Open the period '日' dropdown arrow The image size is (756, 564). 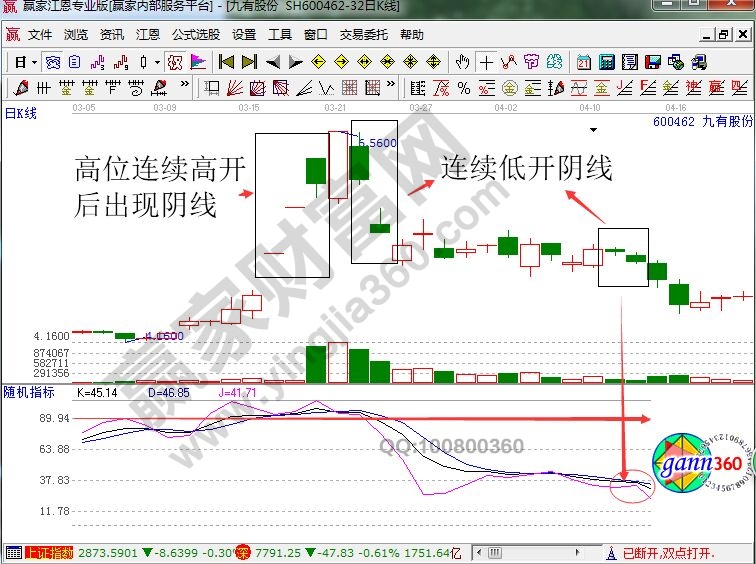pos(34,62)
